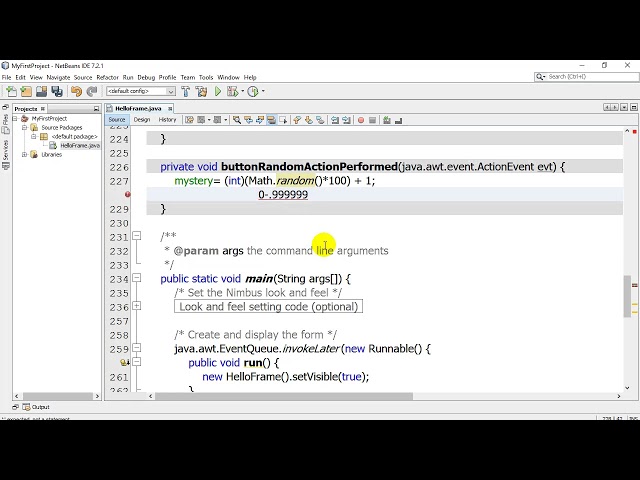This screenshot has width=640, height=480.
Task: Close the HelloFrame.java tab
Action: [170, 108]
